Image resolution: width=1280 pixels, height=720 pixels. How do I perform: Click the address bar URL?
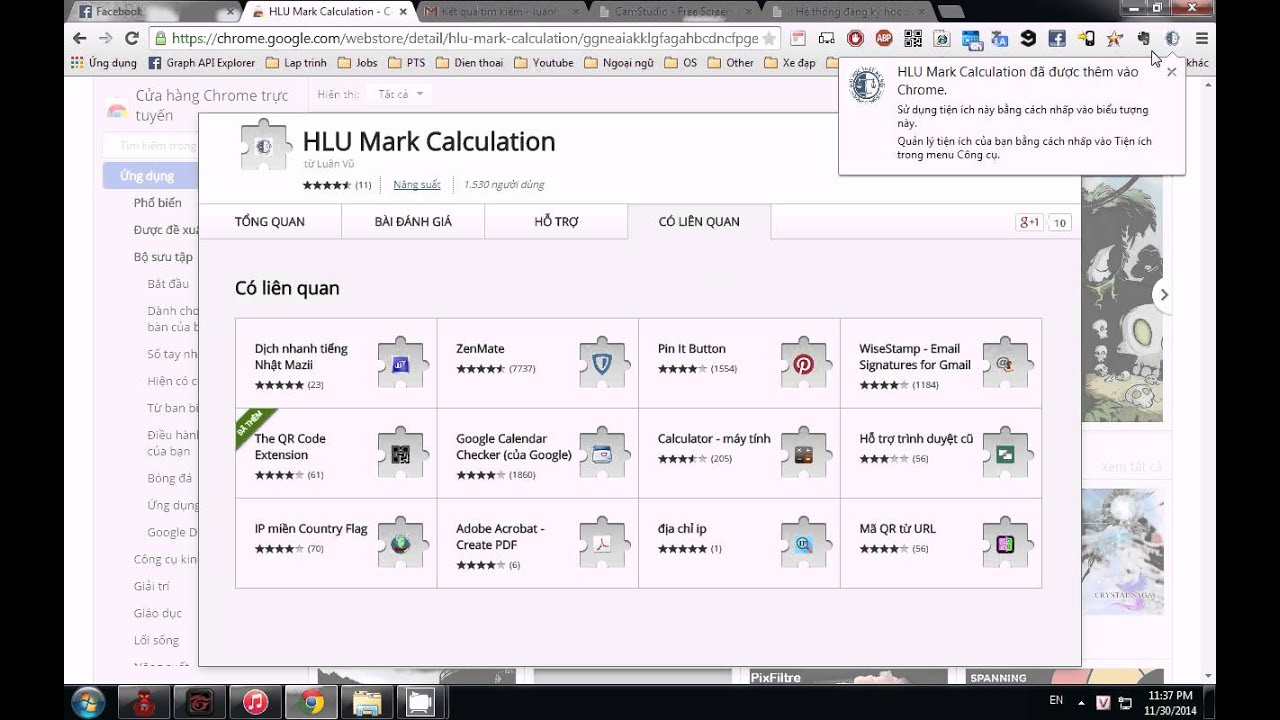[465, 38]
